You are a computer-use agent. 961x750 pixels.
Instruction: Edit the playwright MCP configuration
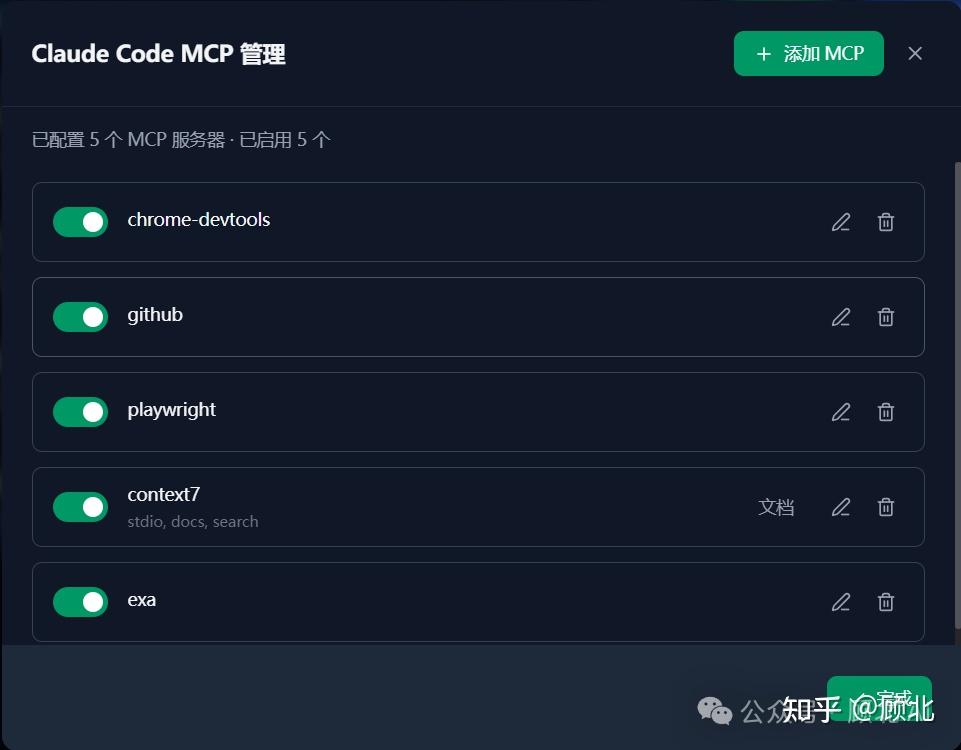click(x=840, y=412)
